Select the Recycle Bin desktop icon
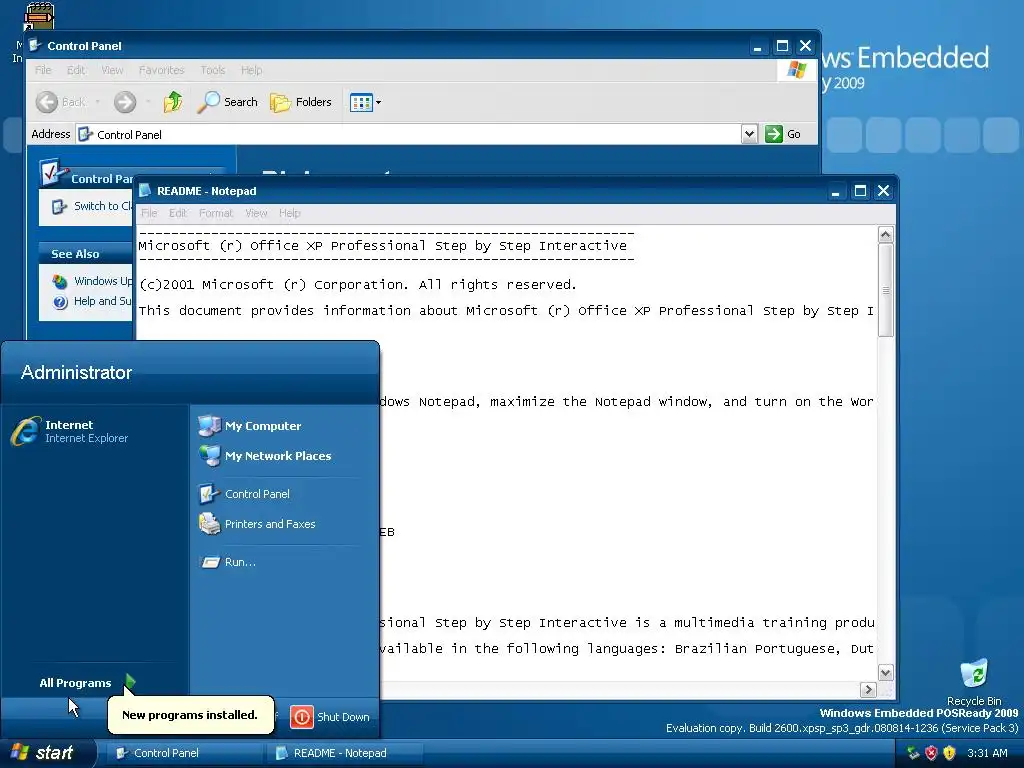Screen dimensions: 1024x768 click(974, 682)
